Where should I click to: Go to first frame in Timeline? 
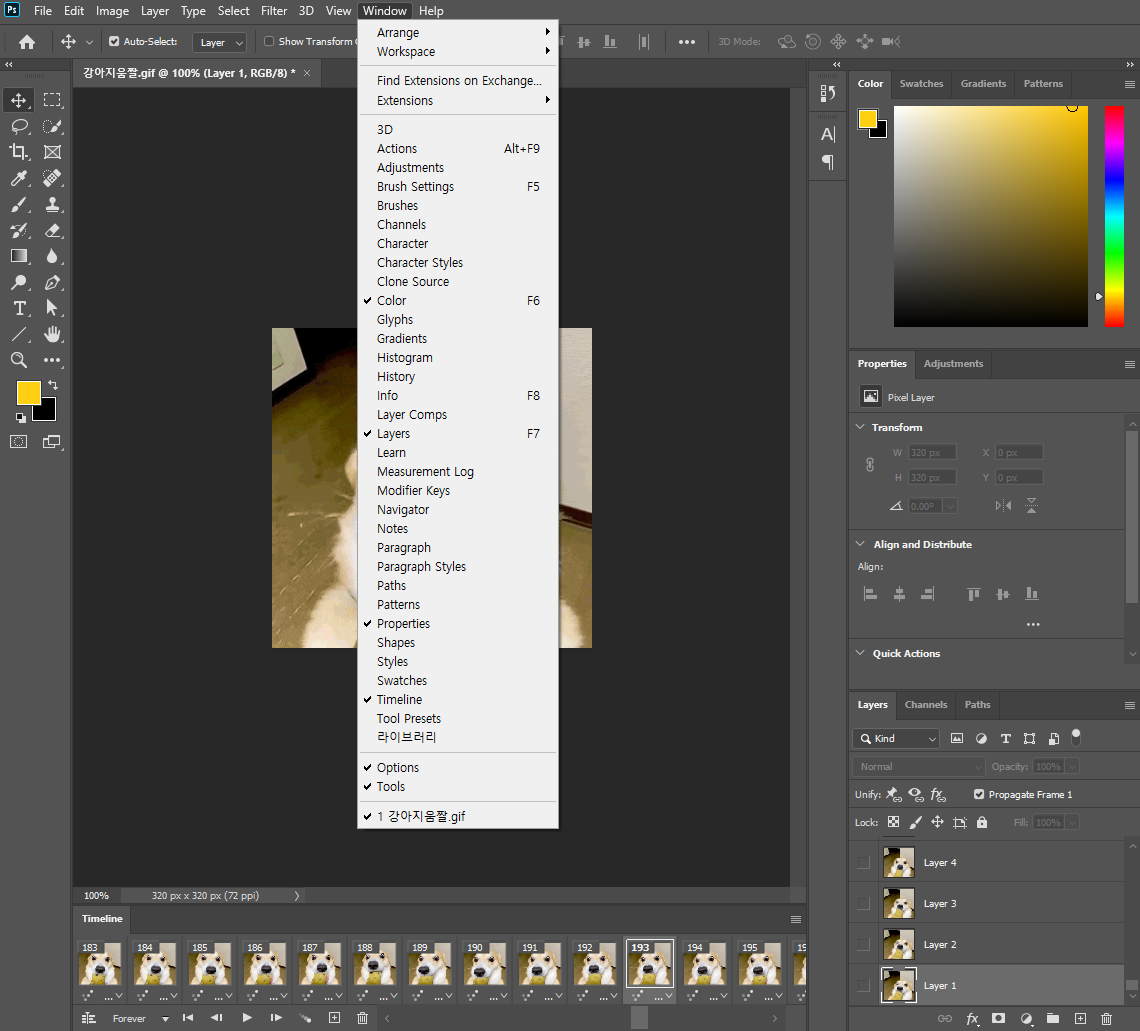click(x=188, y=1018)
